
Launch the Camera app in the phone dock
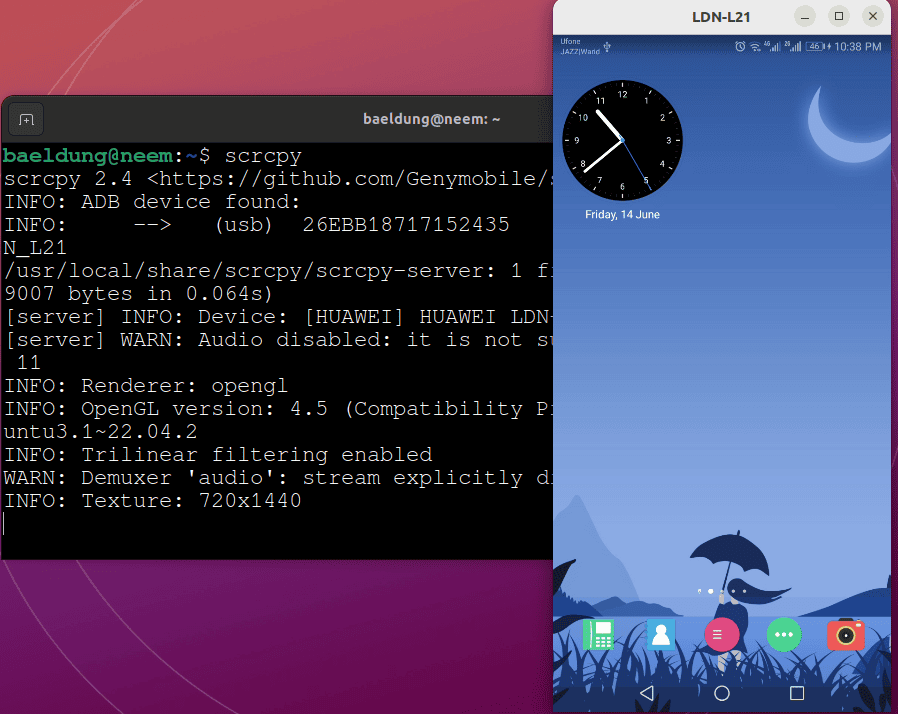(846, 634)
